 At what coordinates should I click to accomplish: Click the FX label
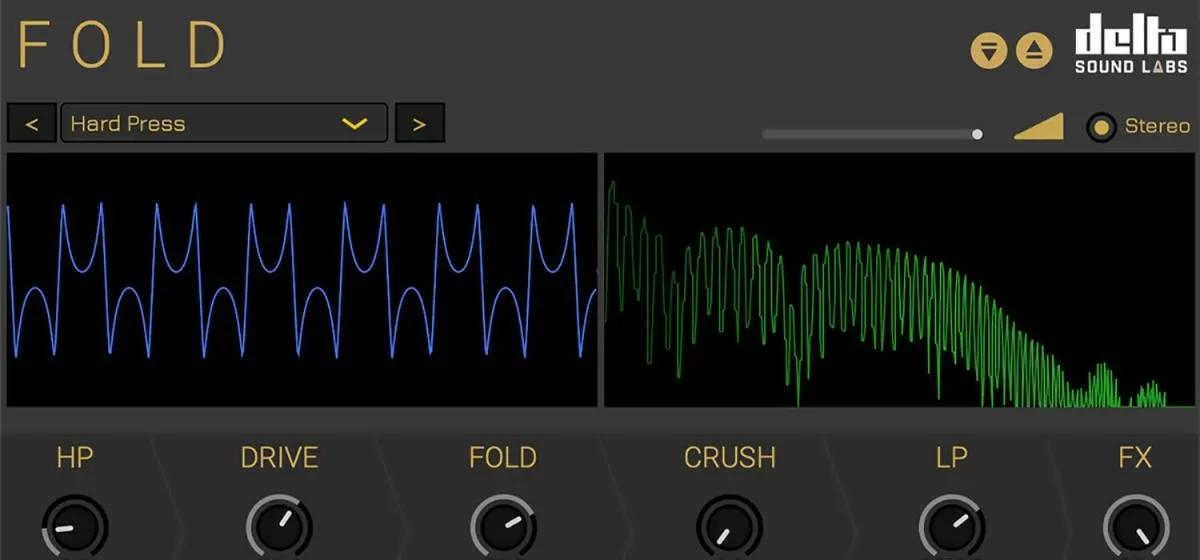tap(1136, 458)
